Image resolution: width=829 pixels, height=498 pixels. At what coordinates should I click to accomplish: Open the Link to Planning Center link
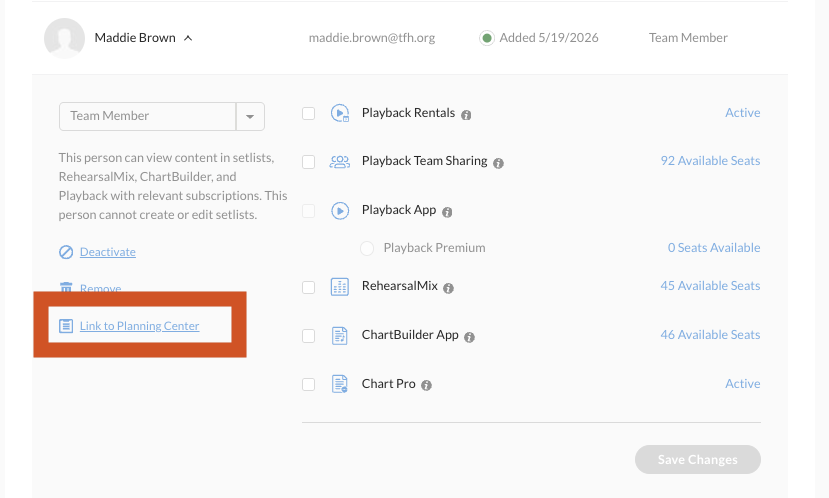pos(140,326)
